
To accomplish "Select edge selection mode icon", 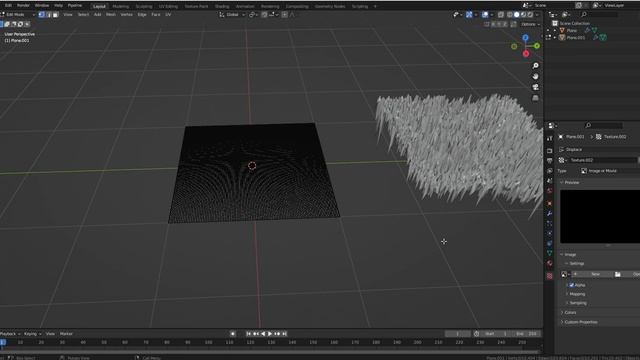I will [49, 14].
